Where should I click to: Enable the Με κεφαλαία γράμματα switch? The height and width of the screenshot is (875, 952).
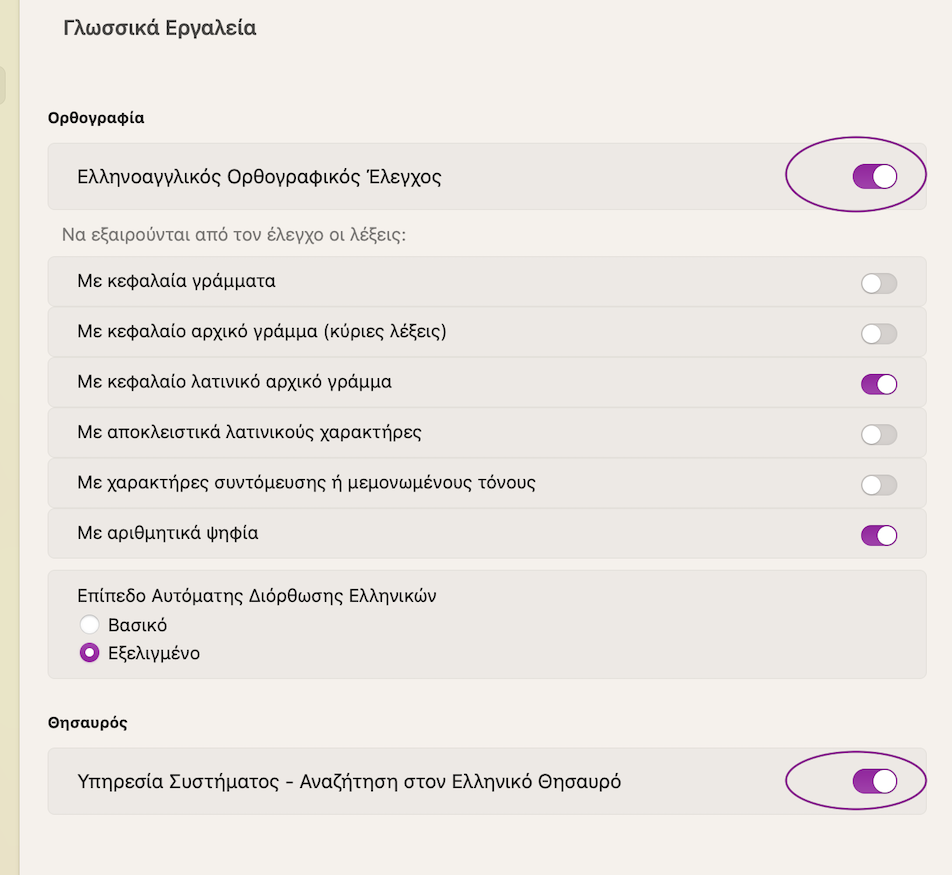[x=879, y=283]
